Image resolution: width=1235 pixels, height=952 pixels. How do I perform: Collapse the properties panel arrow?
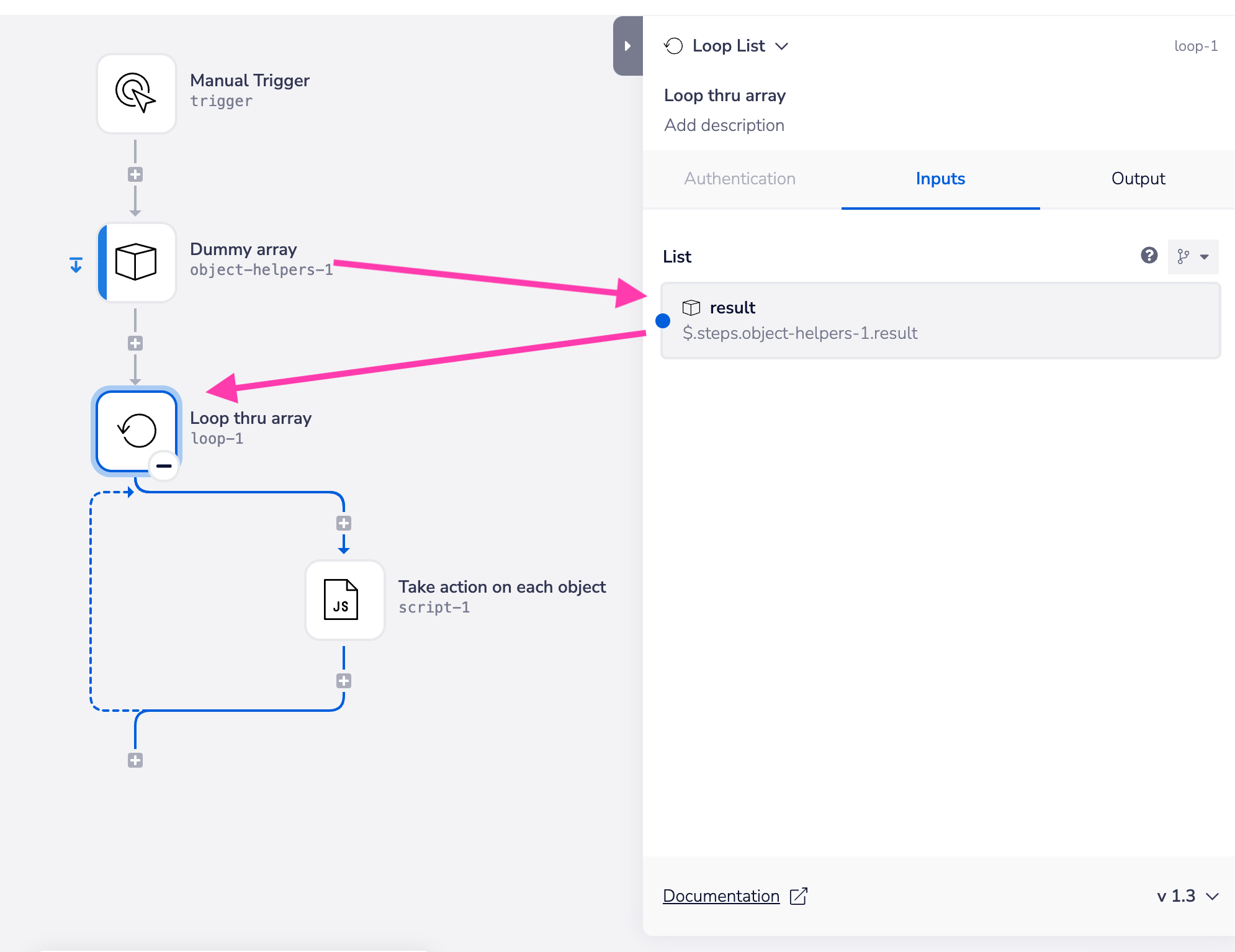[x=627, y=46]
